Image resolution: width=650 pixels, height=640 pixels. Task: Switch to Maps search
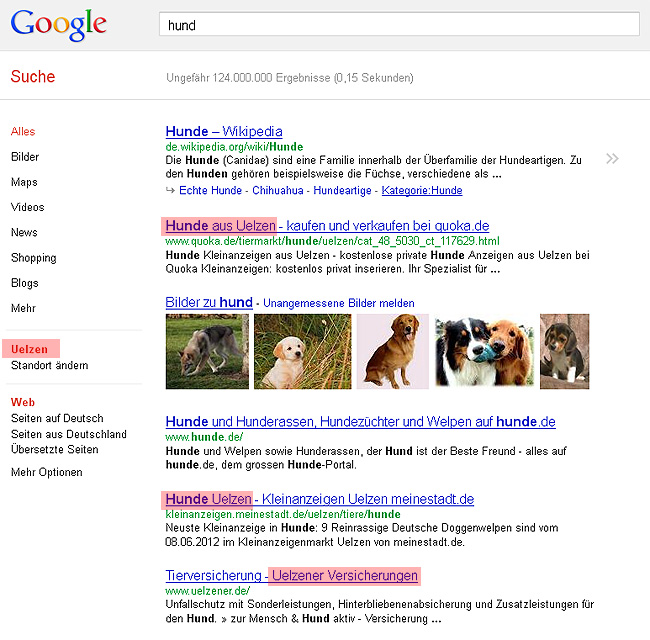point(24,182)
